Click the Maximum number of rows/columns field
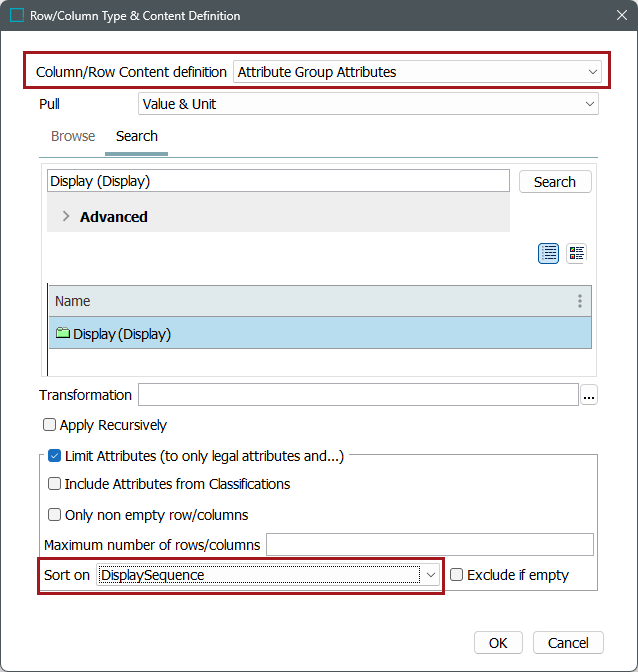The width and height of the screenshot is (638, 672). 429,545
